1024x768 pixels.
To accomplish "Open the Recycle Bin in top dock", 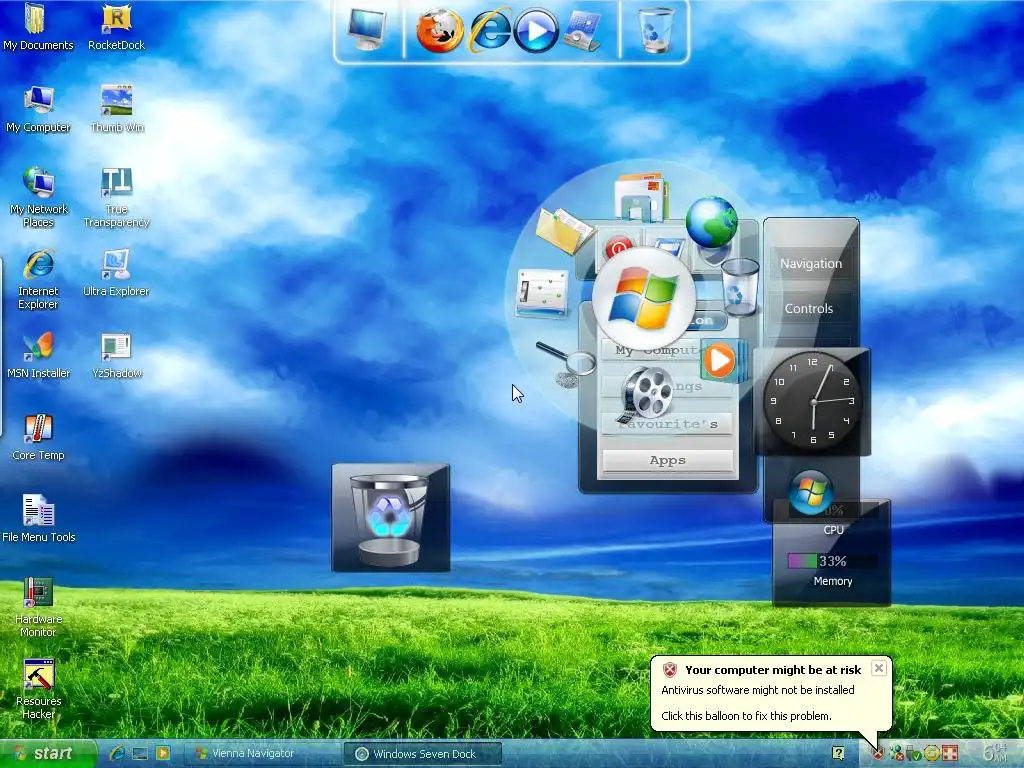I will coord(656,30).
